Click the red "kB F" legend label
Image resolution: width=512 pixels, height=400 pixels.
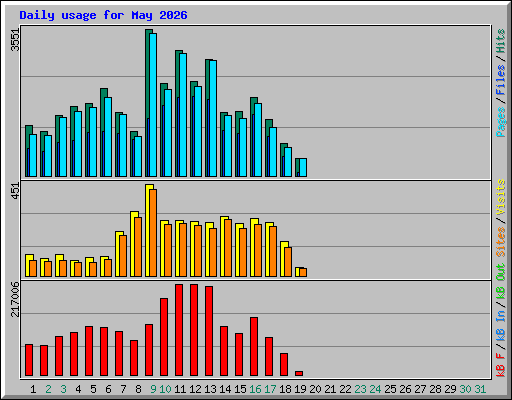pos(501,365)
